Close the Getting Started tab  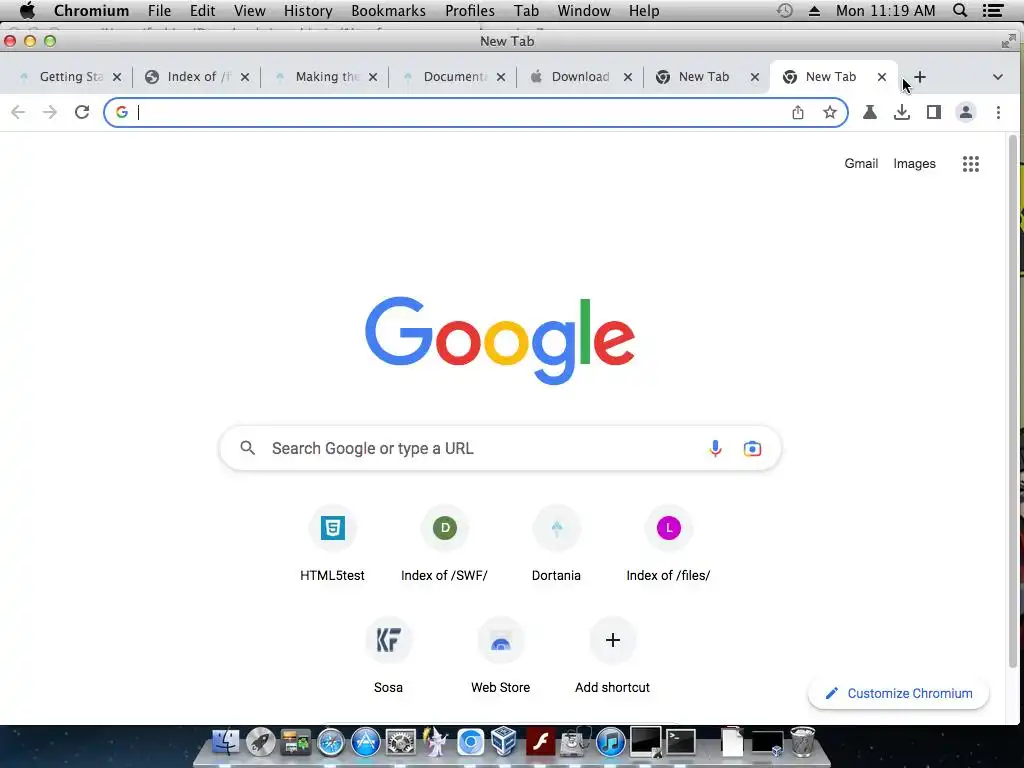pyautogui.click(x=117, y=77)
